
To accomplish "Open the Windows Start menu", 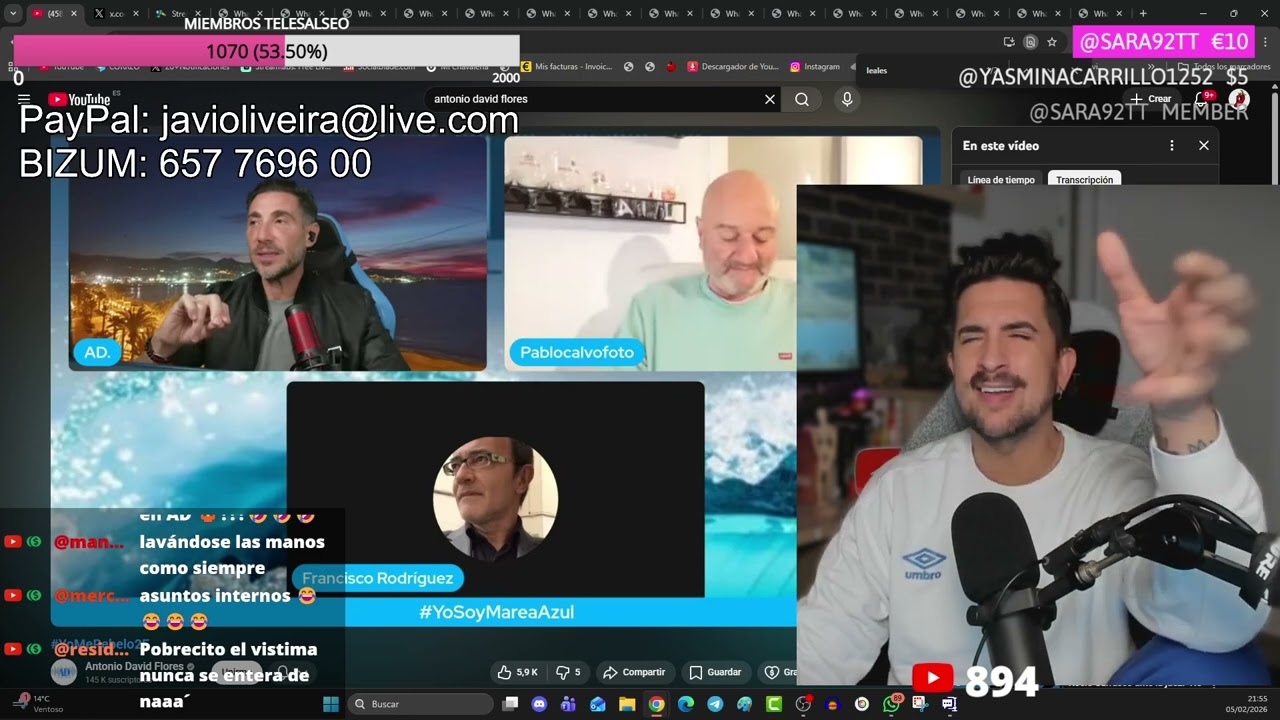I will coord(331,704).
